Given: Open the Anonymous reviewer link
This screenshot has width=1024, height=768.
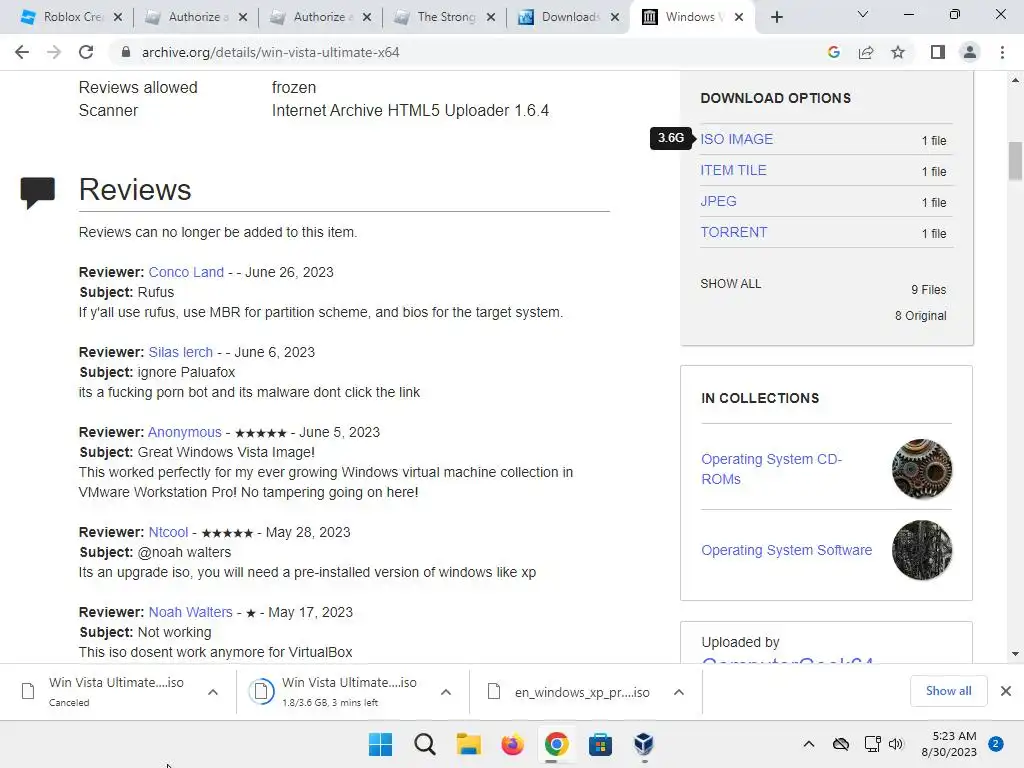Looking at the screenshot, I should tap(185, 432).
